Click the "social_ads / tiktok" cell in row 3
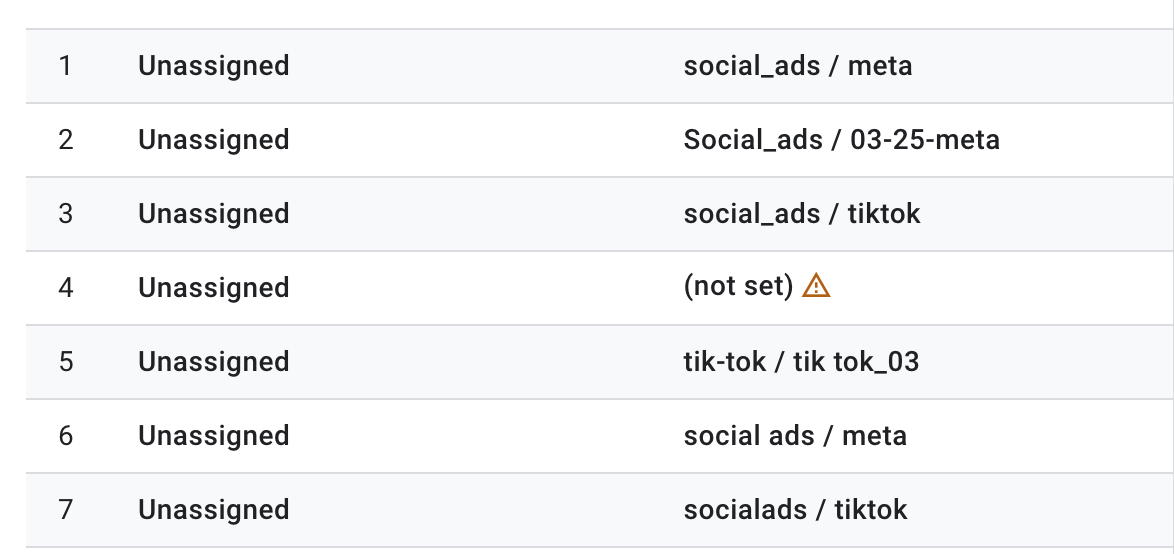 [x=801, y=214]
